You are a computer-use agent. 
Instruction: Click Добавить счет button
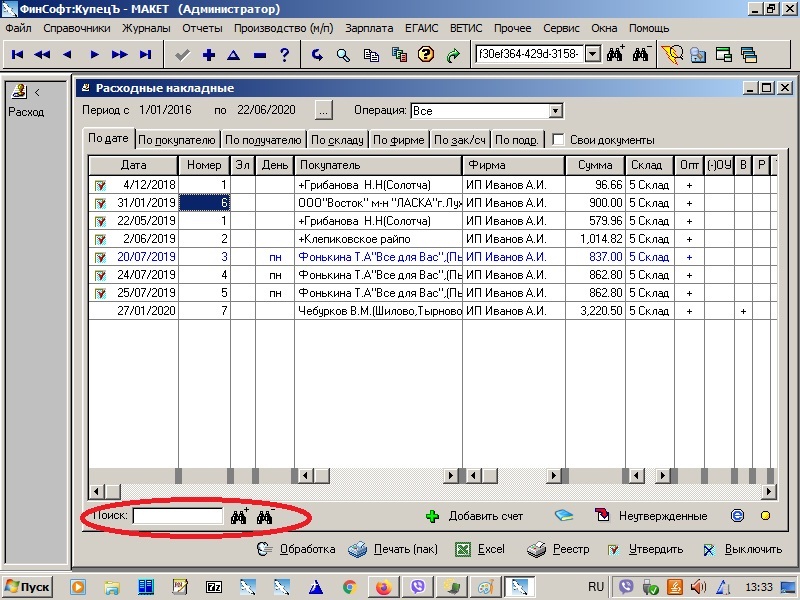tap(474, 516)
